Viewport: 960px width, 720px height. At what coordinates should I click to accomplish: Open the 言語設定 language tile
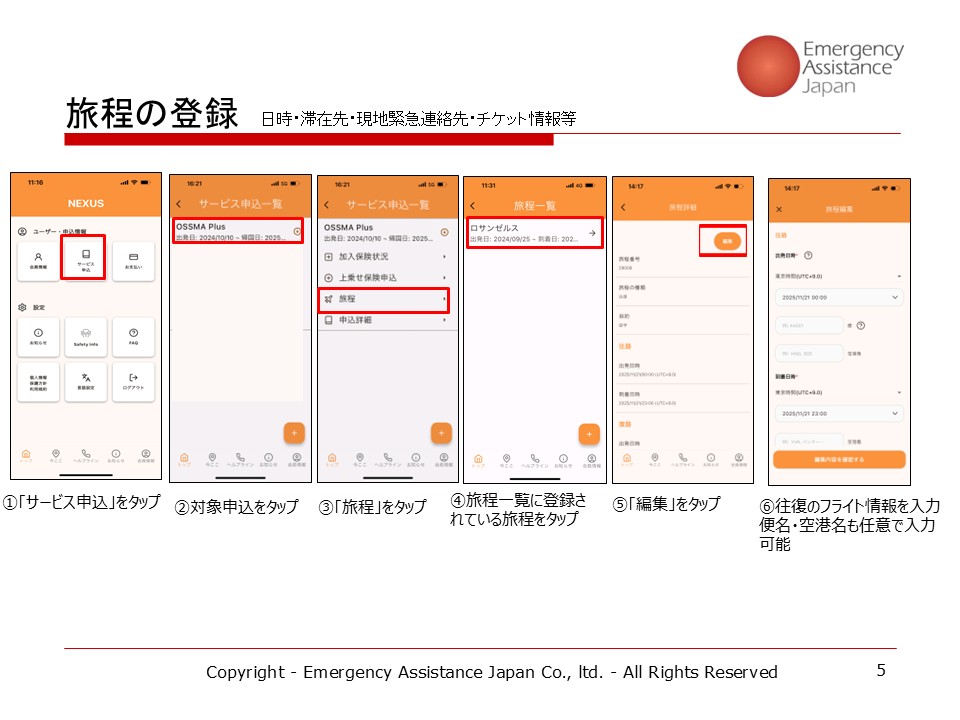[85, 381]
